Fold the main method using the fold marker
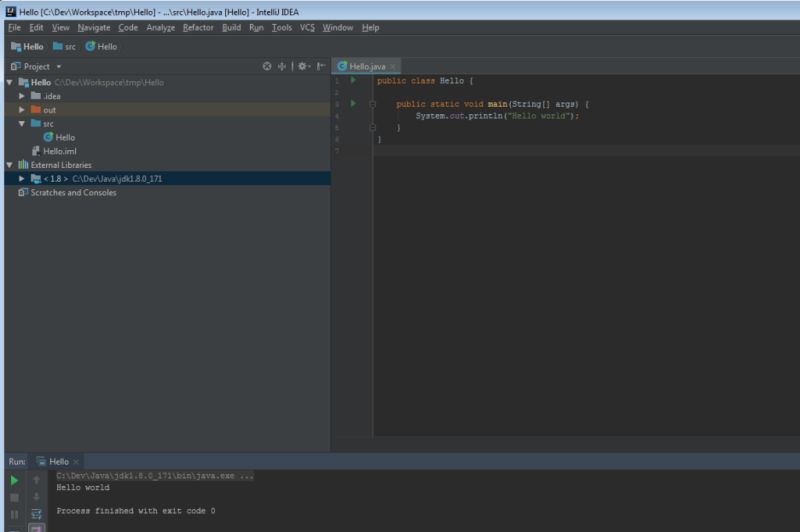The height and width of the screenshot is (532, 800). 372,104
